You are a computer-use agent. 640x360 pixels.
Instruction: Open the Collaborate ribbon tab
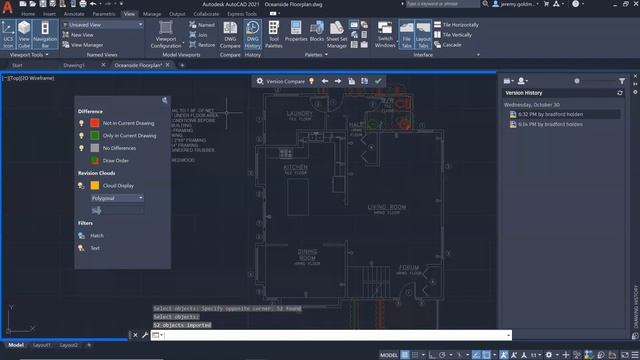click(x=206, y=14)
